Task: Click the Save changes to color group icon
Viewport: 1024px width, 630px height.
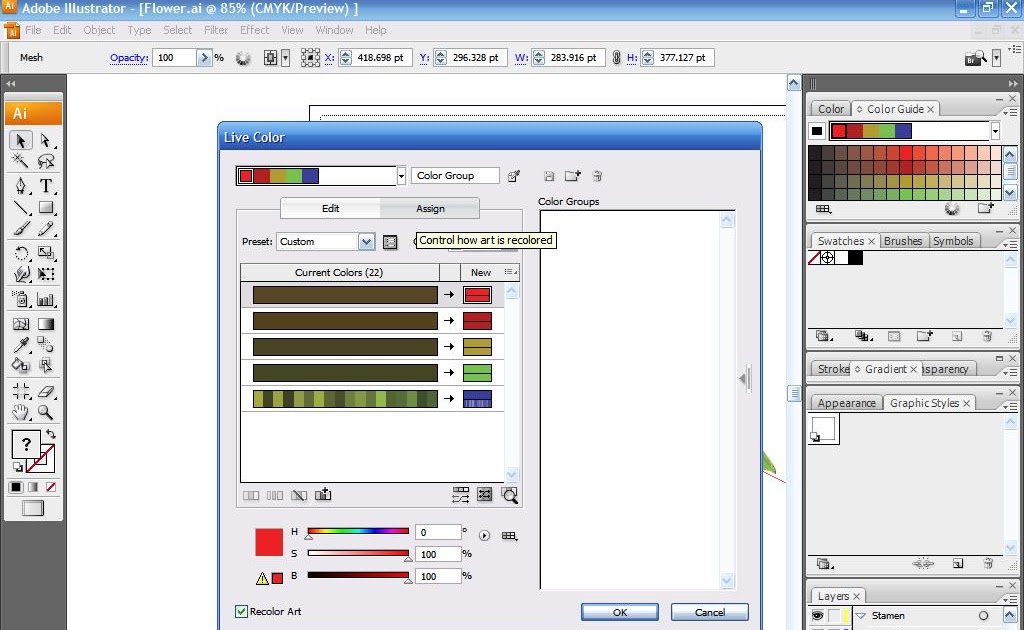Action: coord(549,176)
